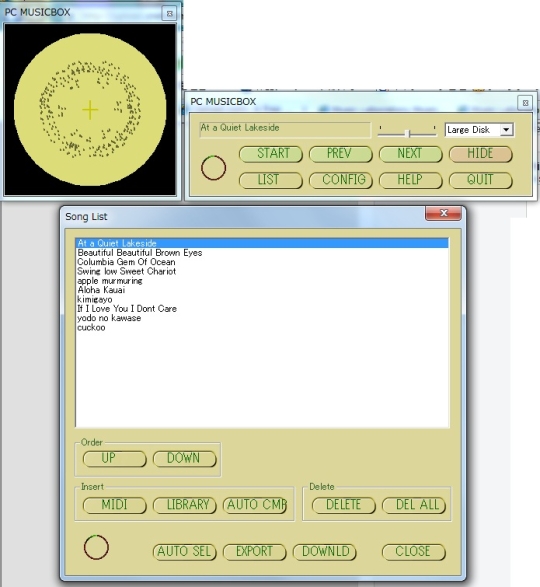
Task: Select Aloha Kauai song
Action: coord(262,290)
